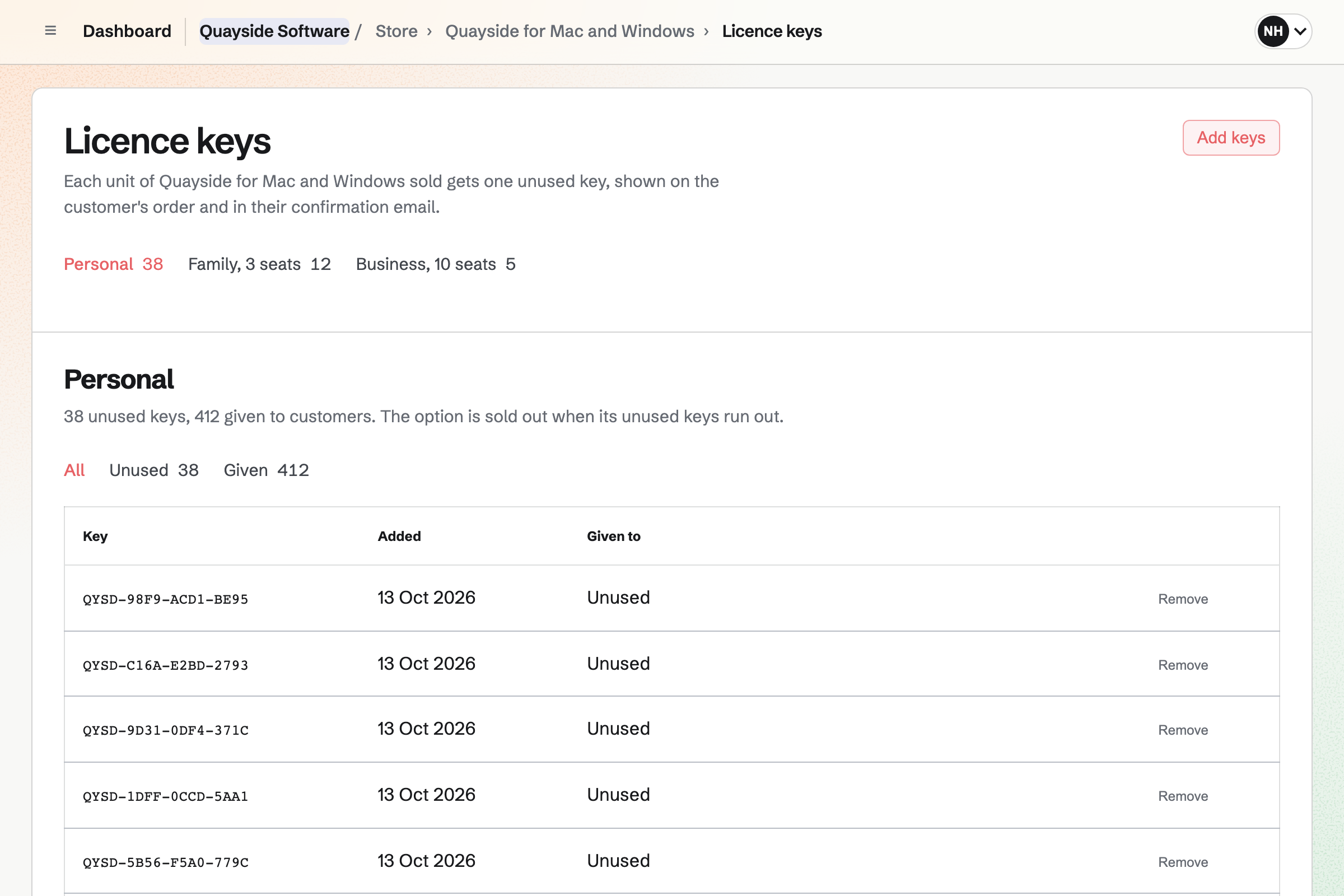Viewport: 1344px width, 896px height.
Task: Filter by Unused 38 keys
Action: (x=153, y=470)
